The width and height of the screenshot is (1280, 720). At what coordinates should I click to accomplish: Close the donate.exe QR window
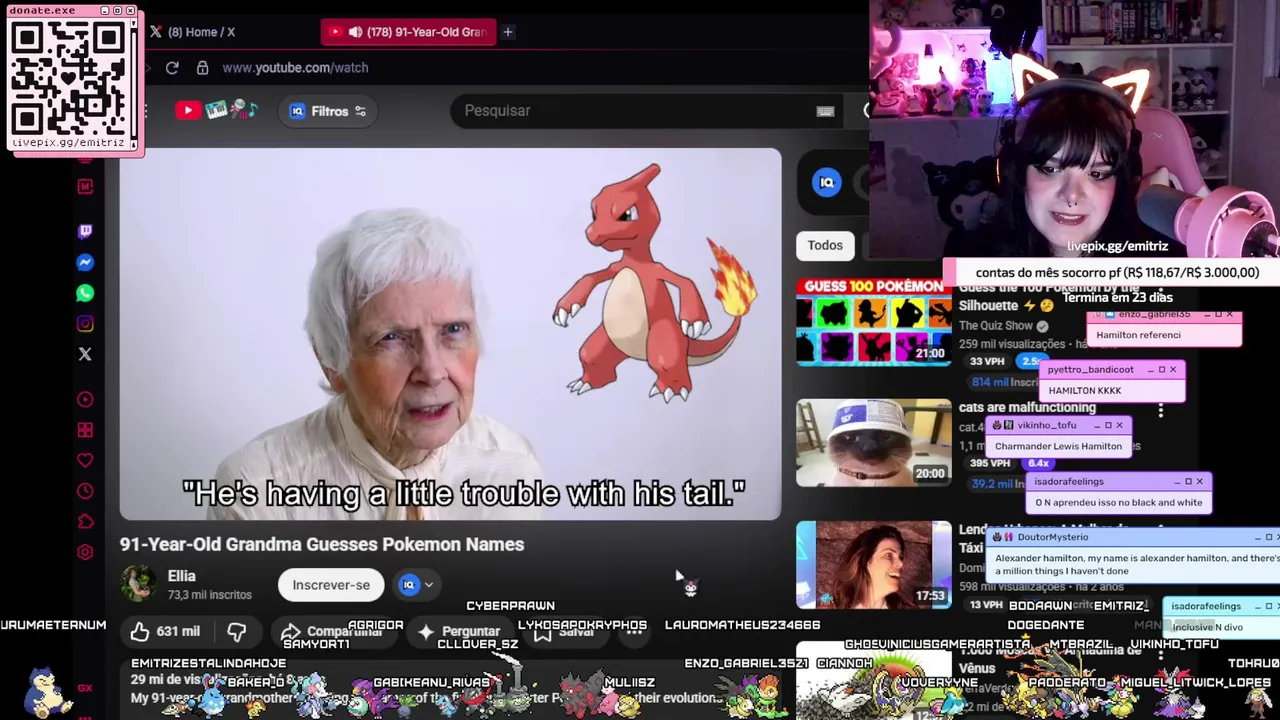pos(130,11)
